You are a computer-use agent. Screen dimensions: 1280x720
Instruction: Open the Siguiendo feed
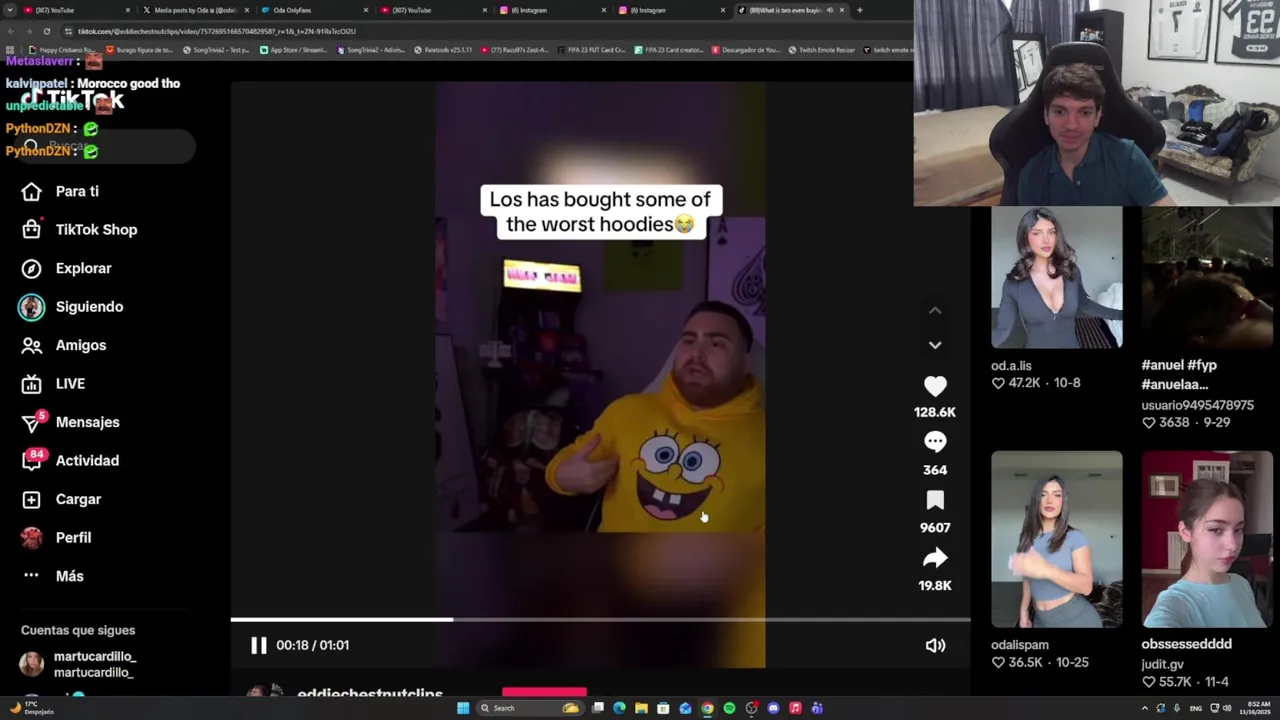click(x=72, y=307)
